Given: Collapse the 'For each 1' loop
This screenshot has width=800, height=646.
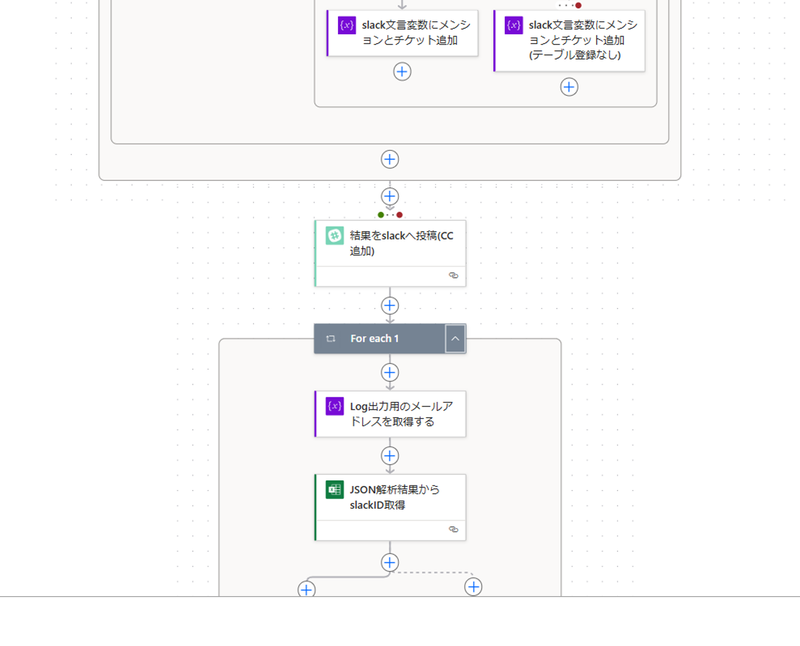Looking at the screenshot, I should 455,338.
